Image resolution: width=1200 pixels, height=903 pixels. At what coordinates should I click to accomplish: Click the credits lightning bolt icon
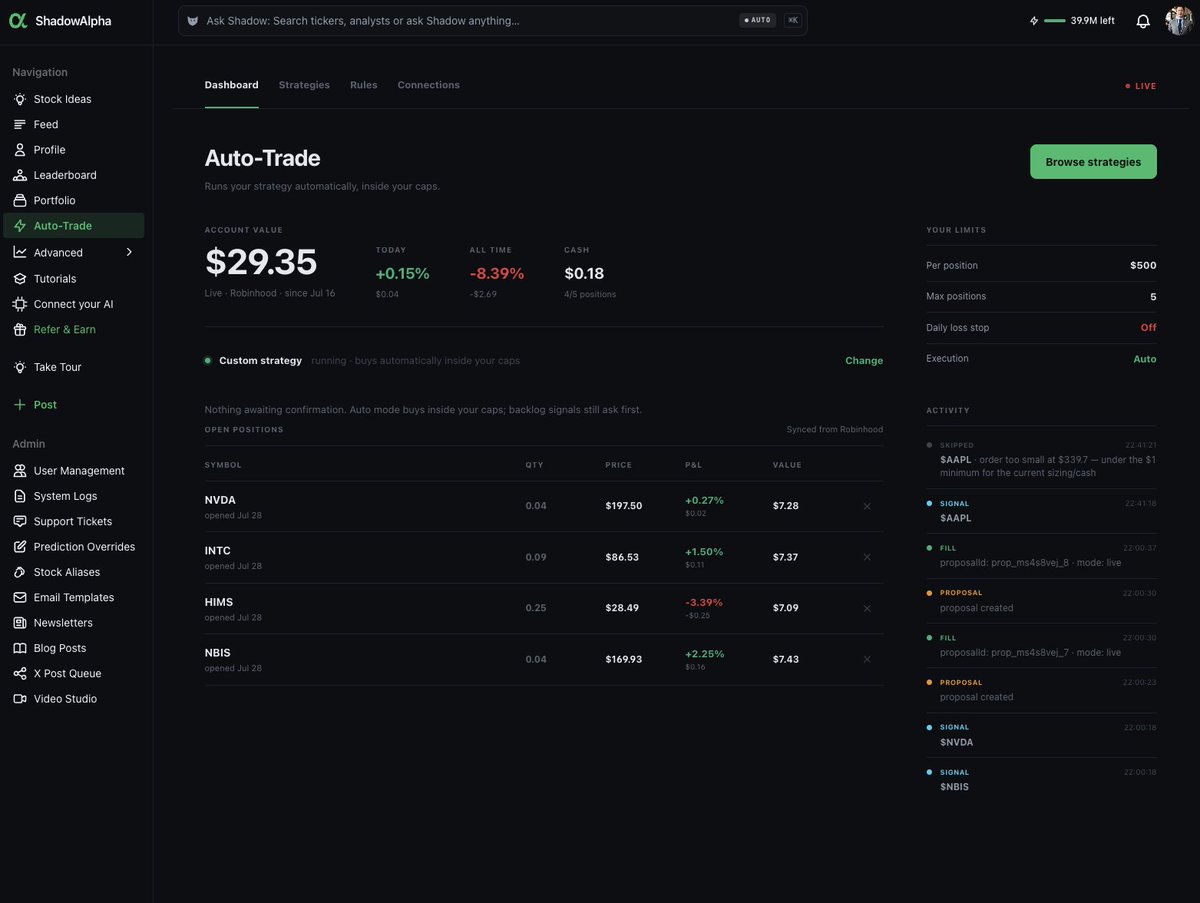coord(1034,20)
